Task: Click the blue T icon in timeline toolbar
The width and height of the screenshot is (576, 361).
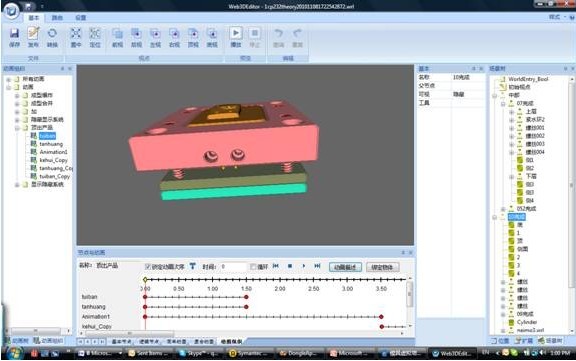Action: tap(192, 266)
